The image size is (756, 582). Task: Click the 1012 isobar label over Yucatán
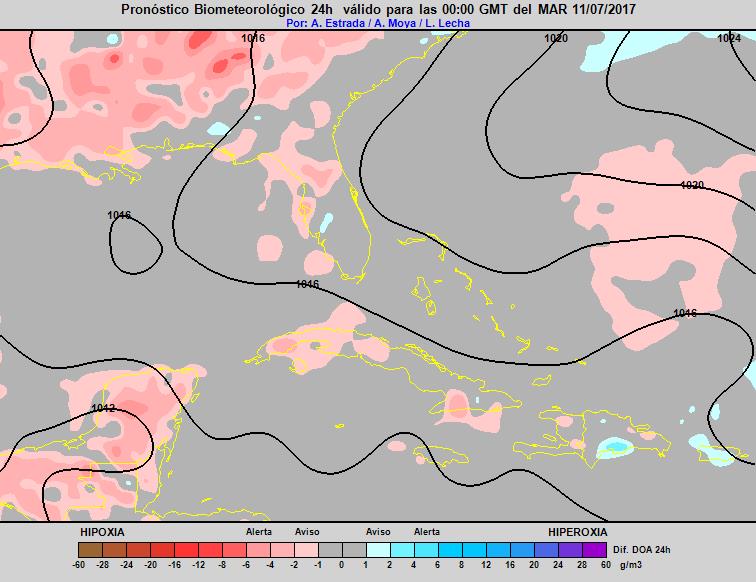pos(103,408)
